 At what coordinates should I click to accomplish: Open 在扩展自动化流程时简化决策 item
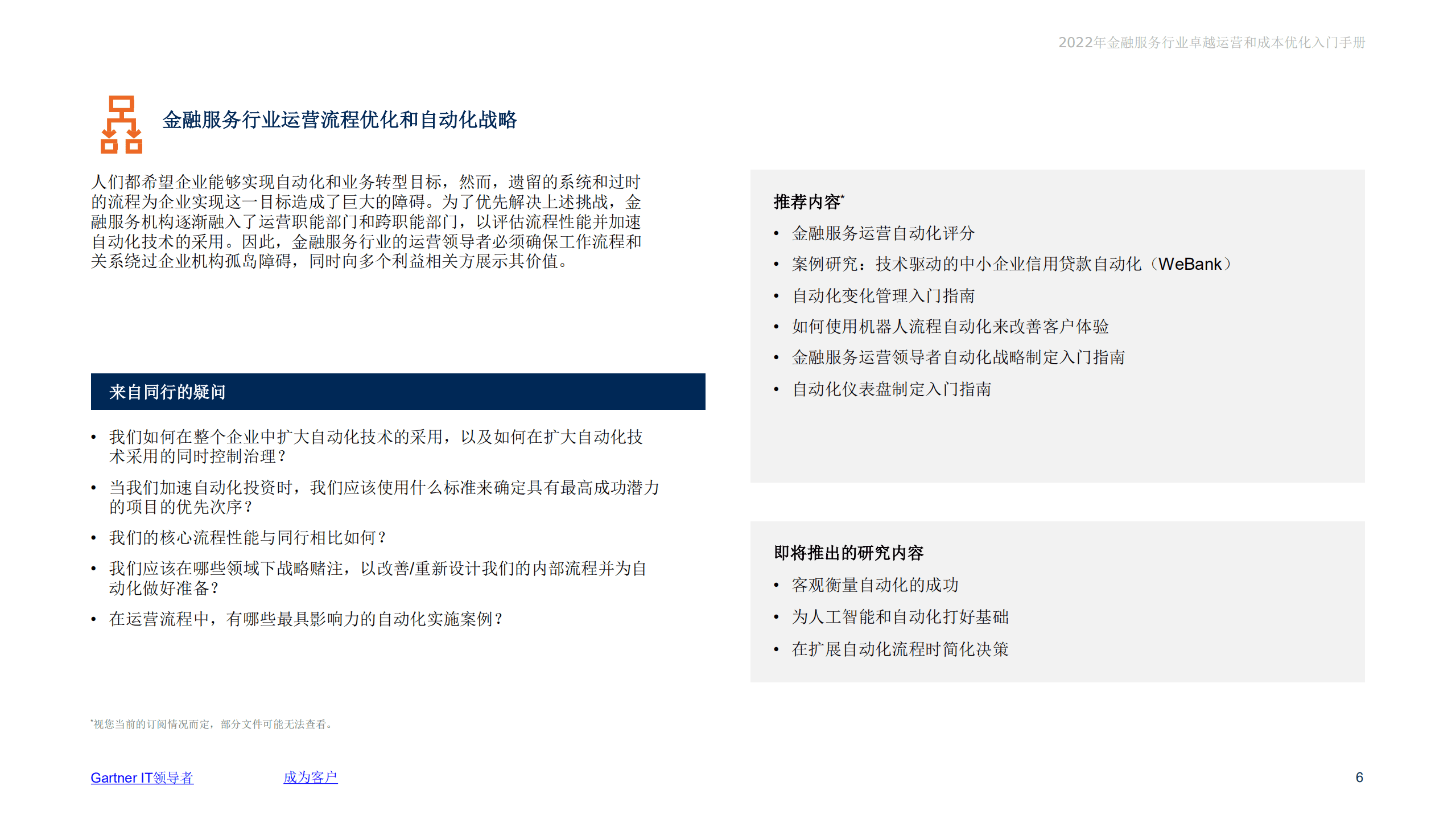click(x=900, y=648)
